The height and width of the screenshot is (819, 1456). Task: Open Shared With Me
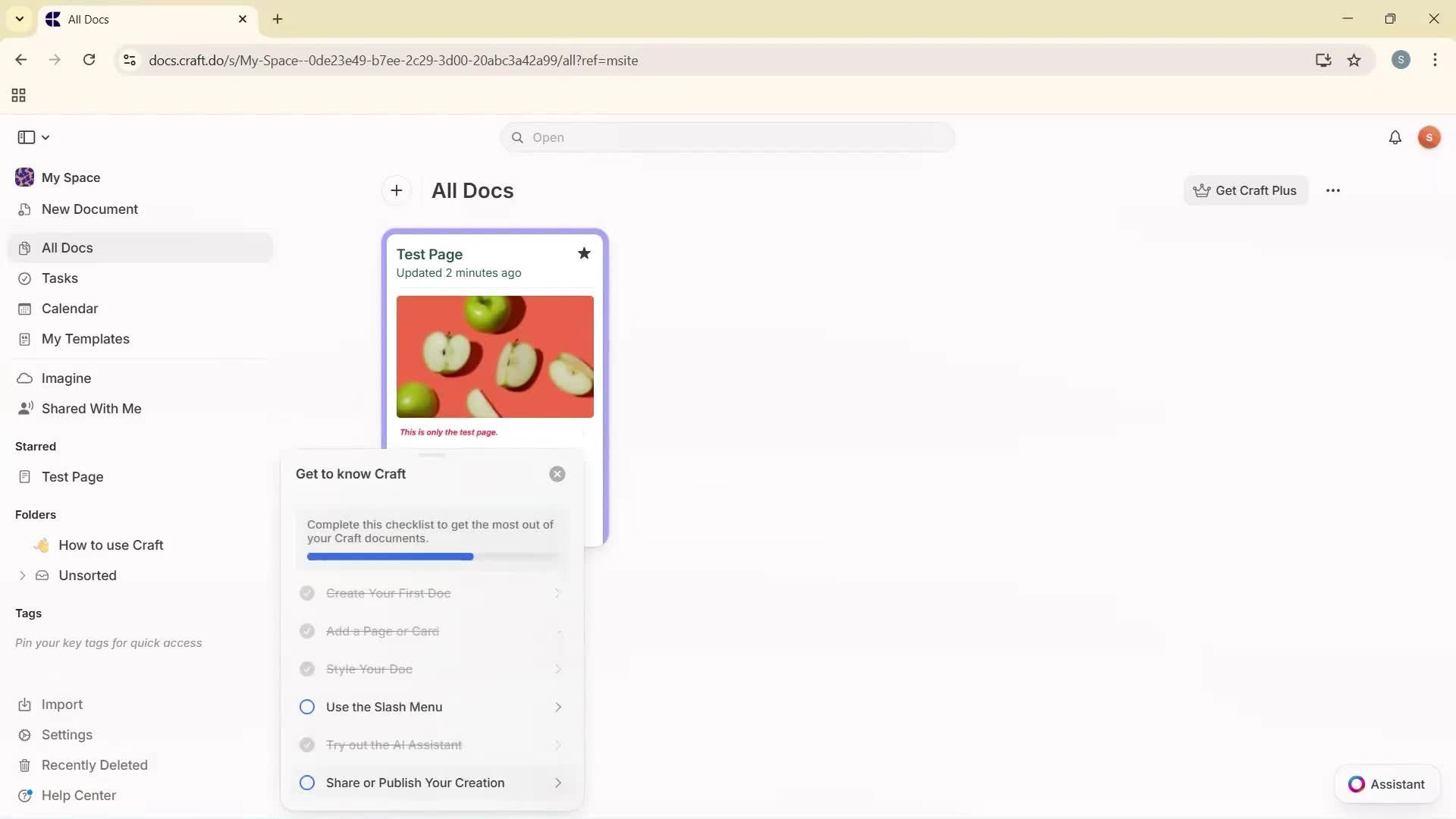coord(91,408)
